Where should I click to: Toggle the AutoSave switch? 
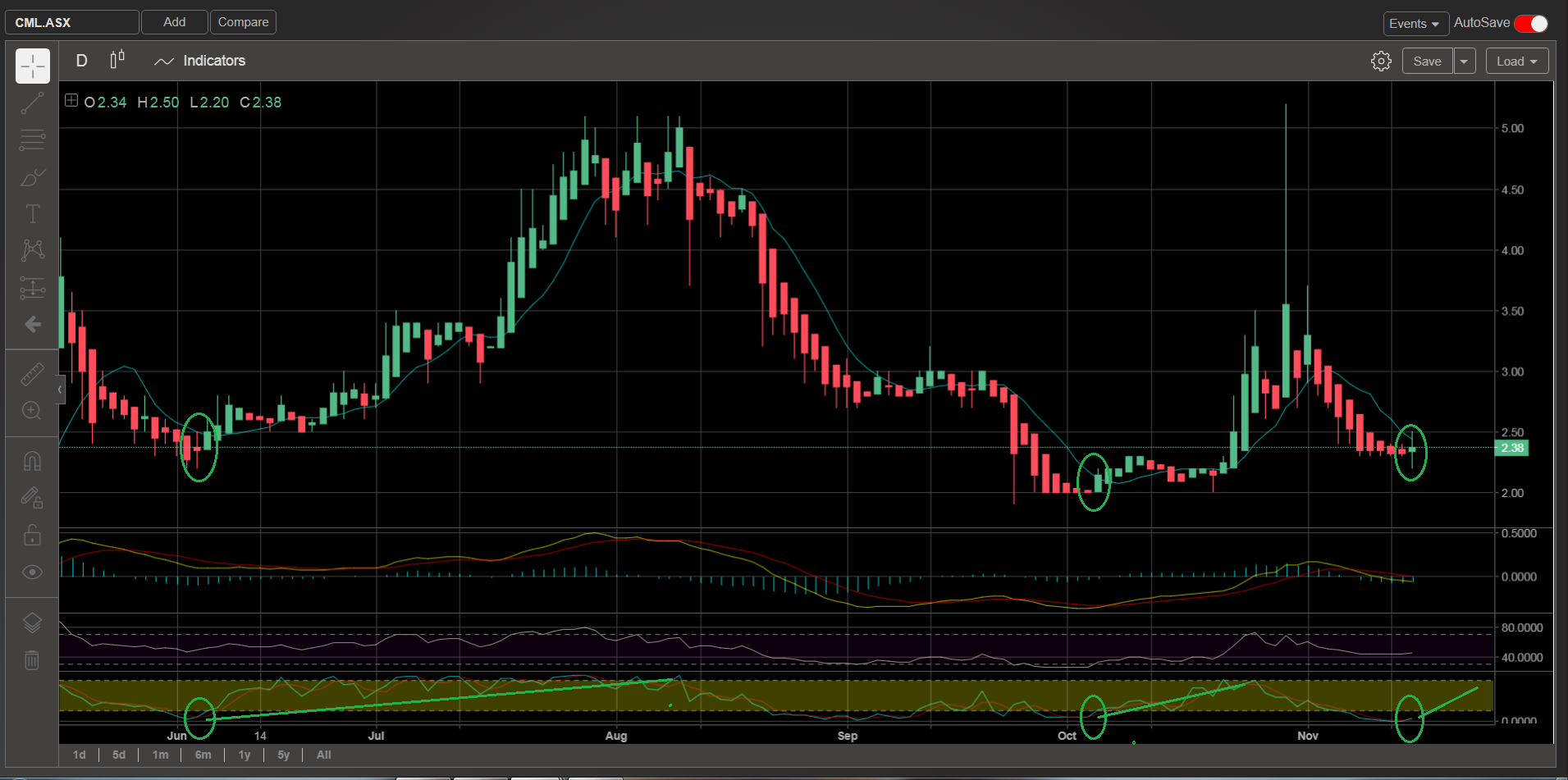pos(1531,23)
